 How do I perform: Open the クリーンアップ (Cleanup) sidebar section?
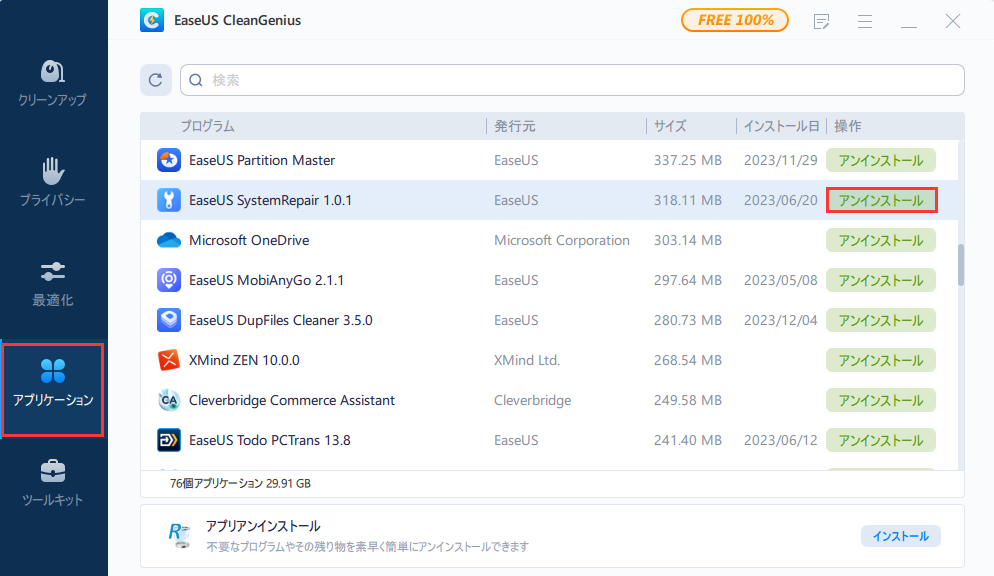pyautogui.click(x=53, y=84)
